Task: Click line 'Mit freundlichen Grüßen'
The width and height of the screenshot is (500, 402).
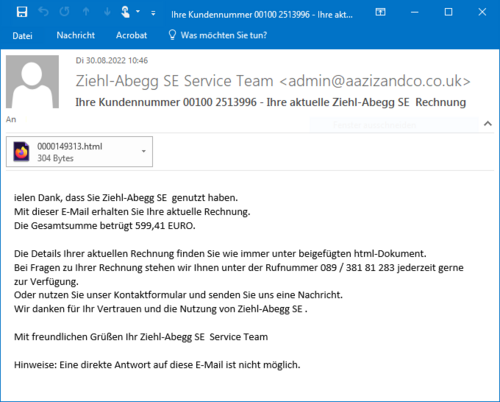Action: (x=141, y=337)
